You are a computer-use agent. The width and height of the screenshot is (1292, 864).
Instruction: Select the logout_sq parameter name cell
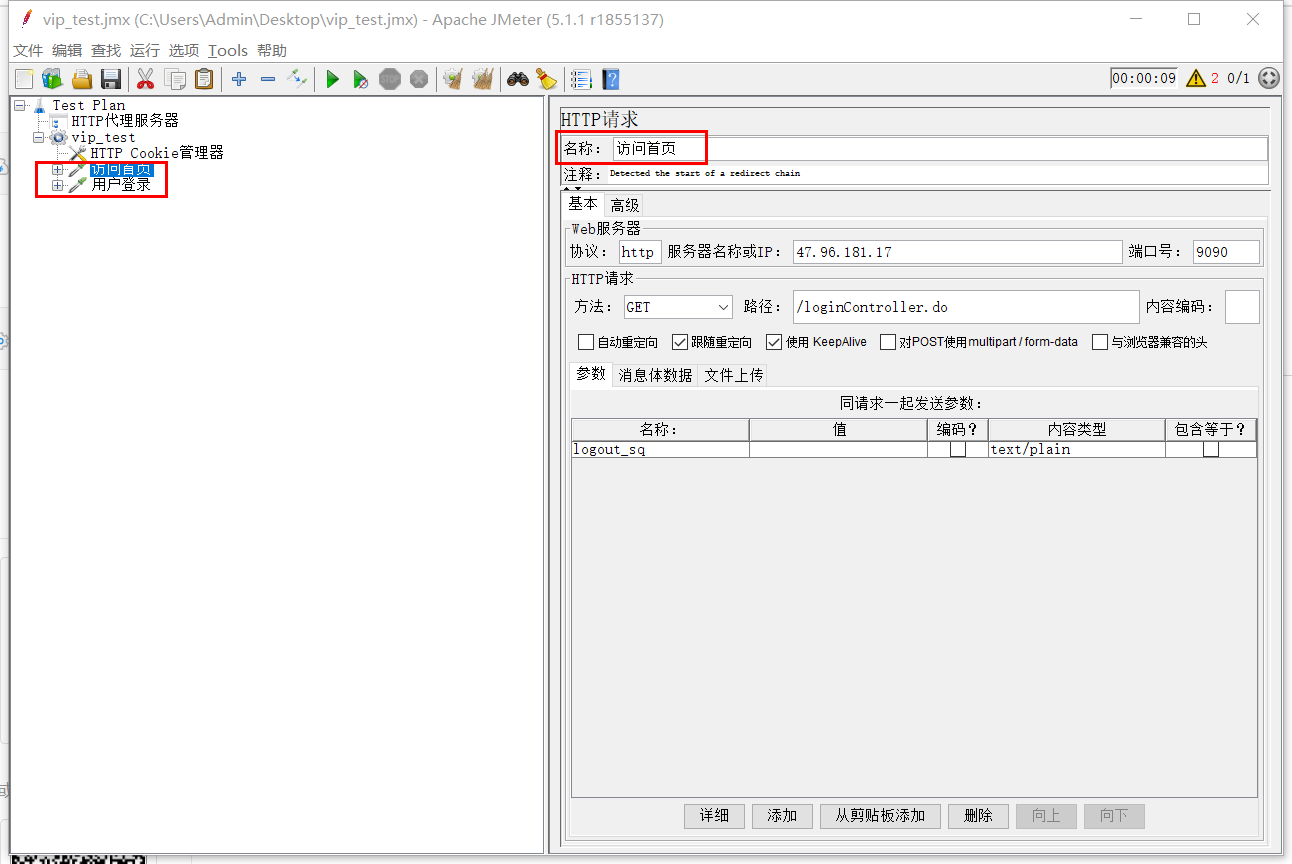[660, 450]
